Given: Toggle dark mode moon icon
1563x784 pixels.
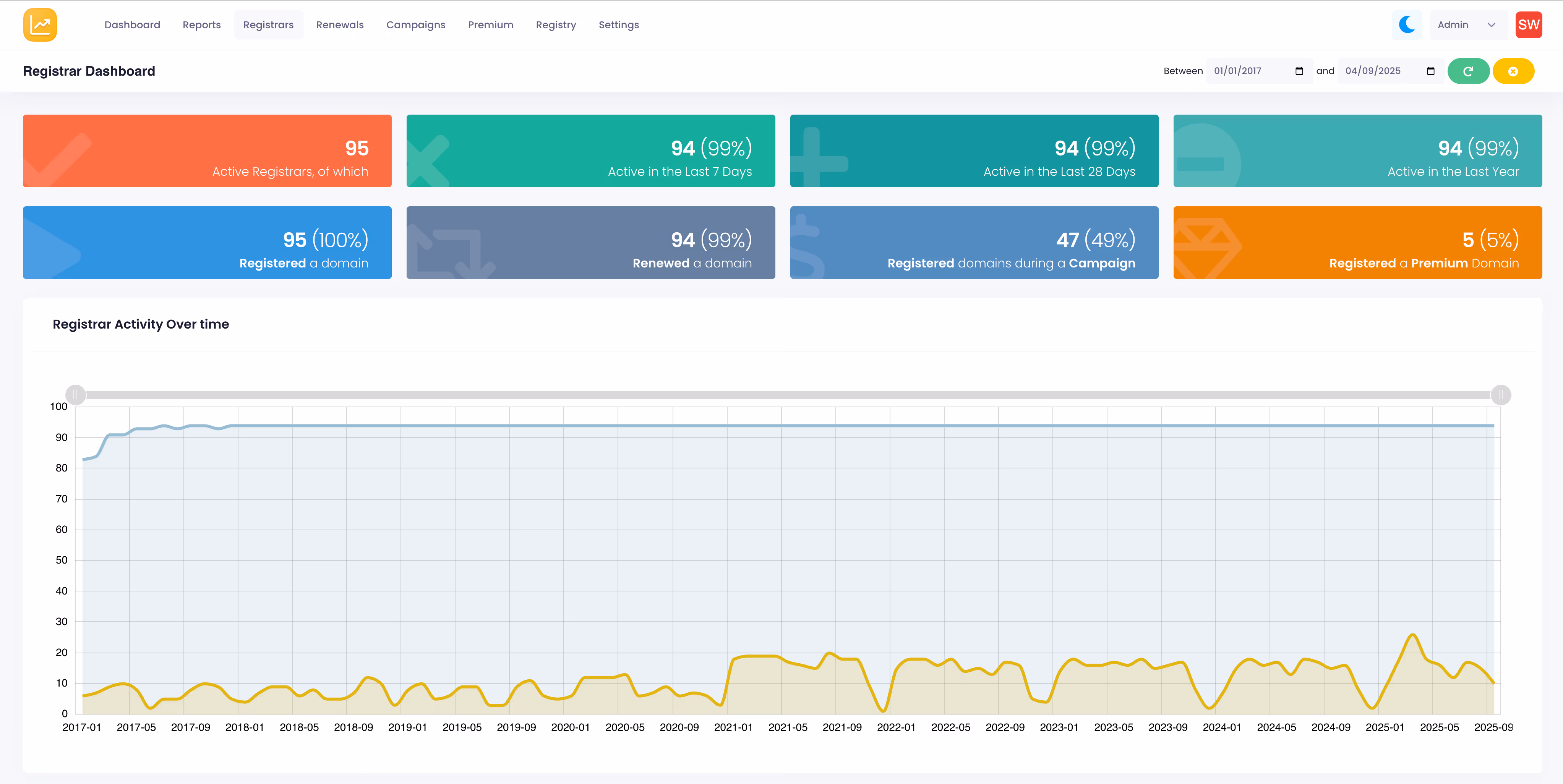Looking at the screenshot, I should click(1406, 25).
